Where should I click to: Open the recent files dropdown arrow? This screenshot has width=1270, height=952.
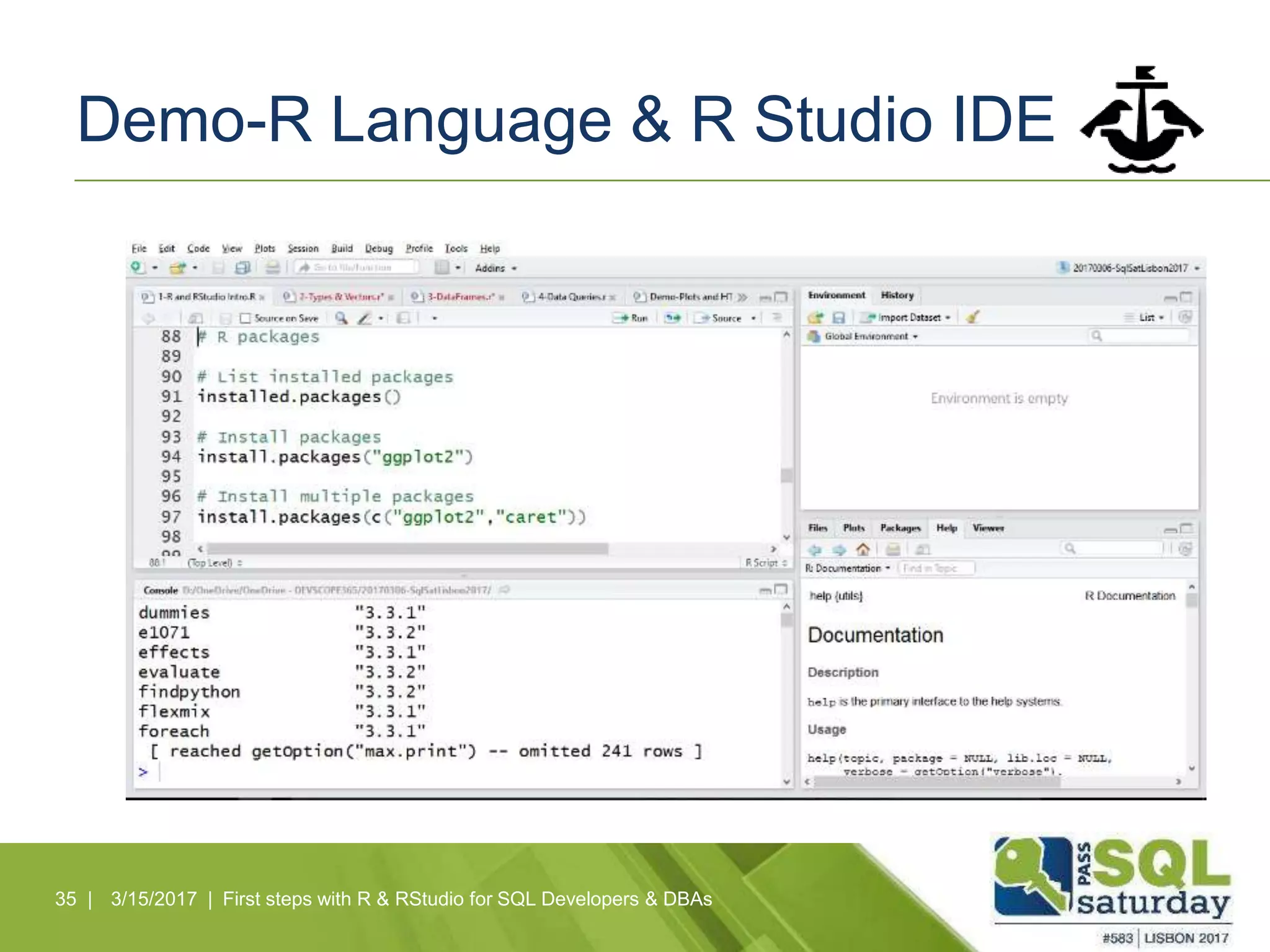pyautogui.click(x=195, y=268)
